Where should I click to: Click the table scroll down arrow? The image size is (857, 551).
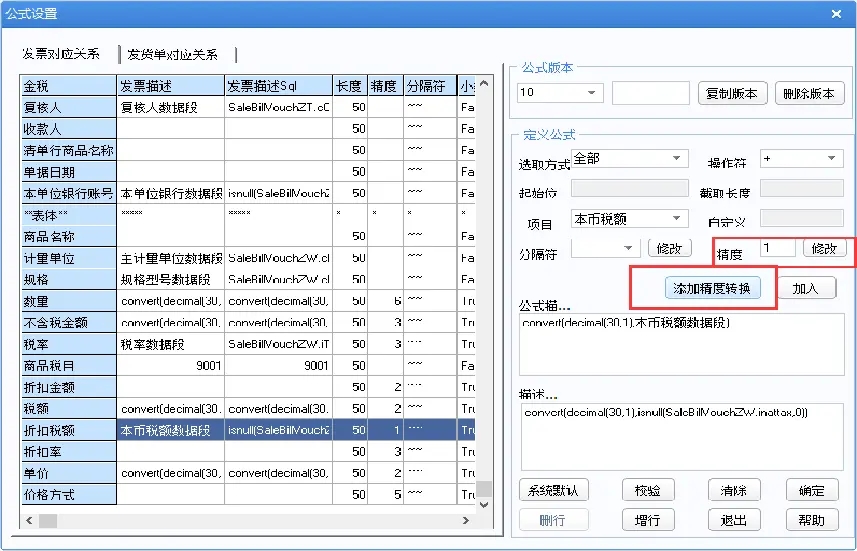484,505
